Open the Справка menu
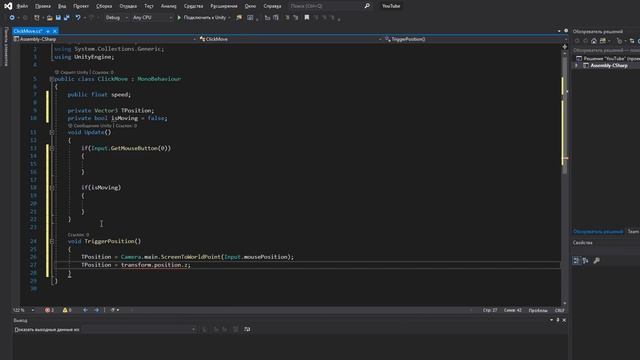 (272, 6)
